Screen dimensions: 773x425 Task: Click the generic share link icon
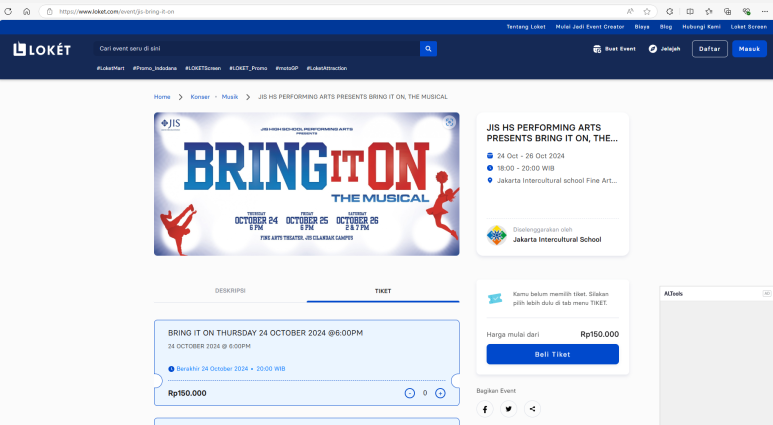[532, 409]
